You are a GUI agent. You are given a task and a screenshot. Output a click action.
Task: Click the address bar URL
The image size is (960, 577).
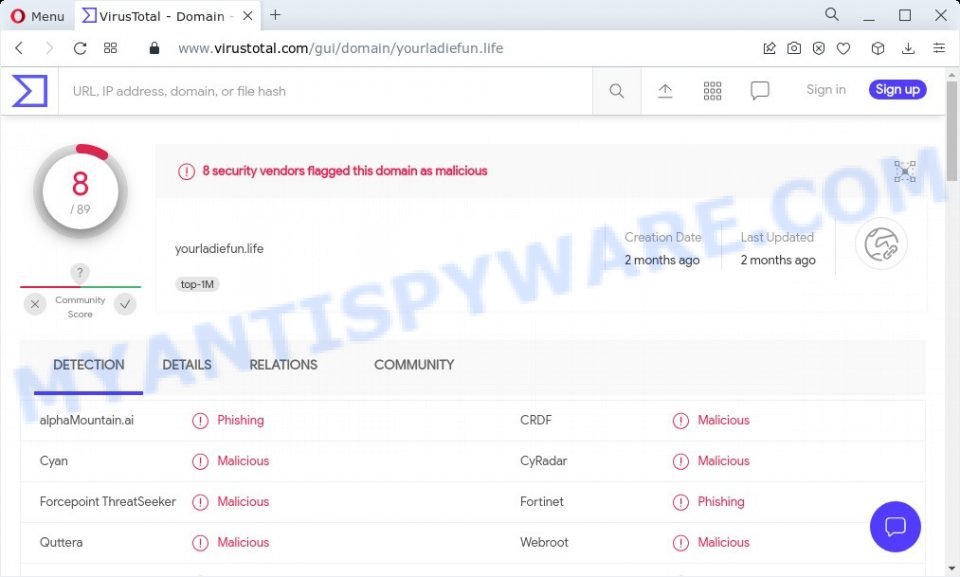tap(340, 48)
